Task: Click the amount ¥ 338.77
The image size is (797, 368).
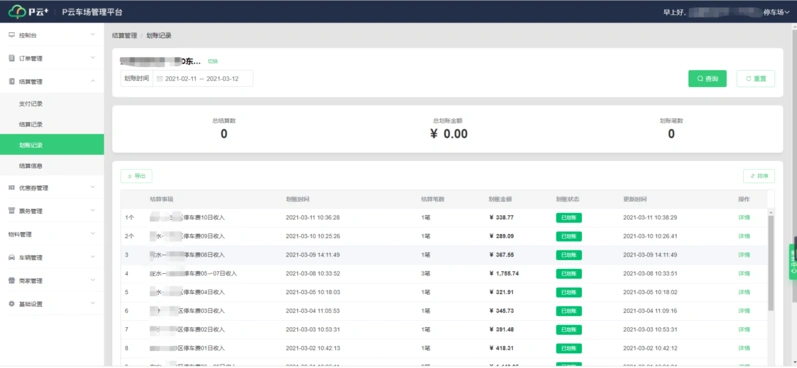Action: click(501, 218)
